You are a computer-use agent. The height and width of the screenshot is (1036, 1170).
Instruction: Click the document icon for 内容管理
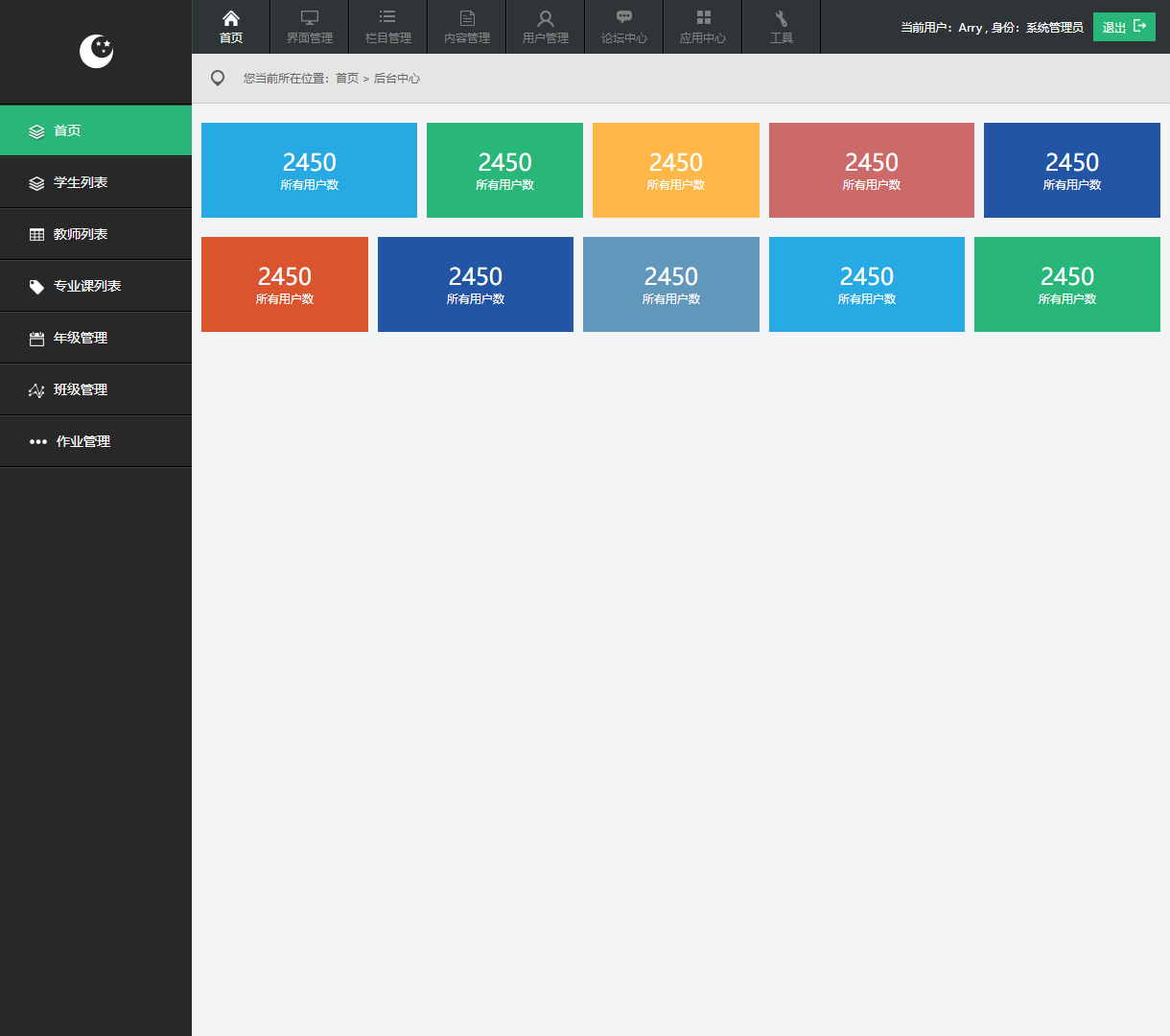tap(467, 18)
